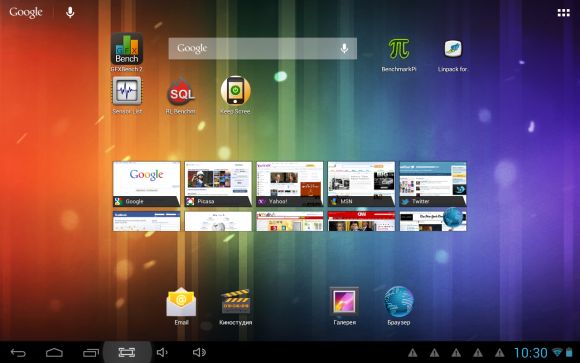Screen dimensions: 580x363
Task: Show recent apps from navigation bar
Action: (91, 353)
